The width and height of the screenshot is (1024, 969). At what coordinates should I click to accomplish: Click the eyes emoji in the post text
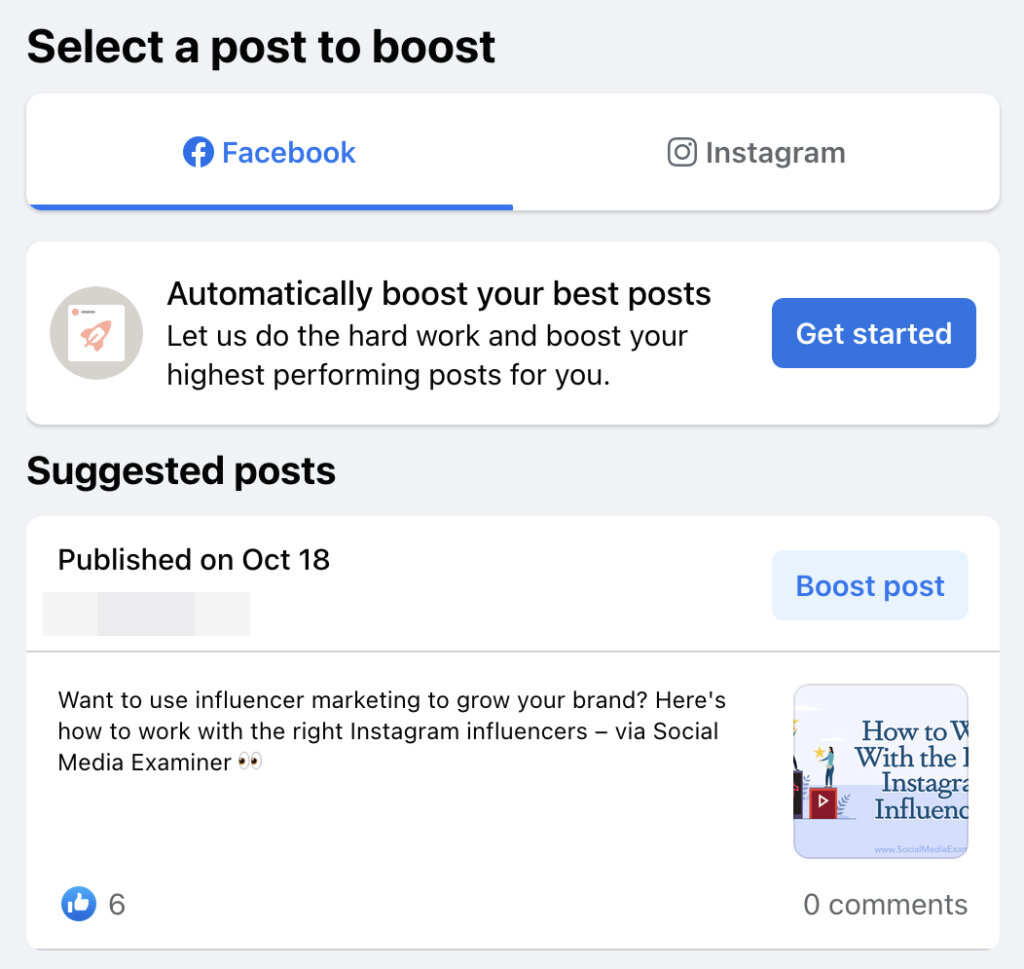[x=249, y=763]
